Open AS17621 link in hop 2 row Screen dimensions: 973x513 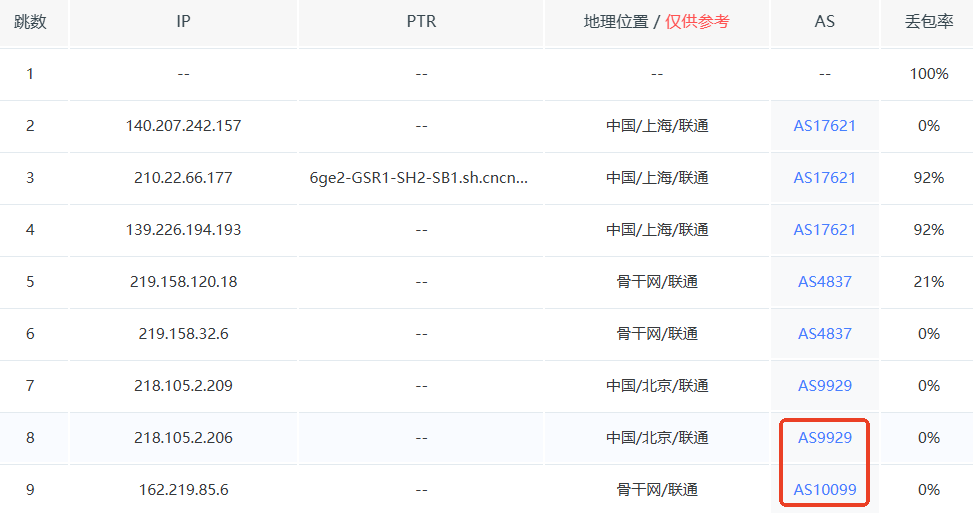(824, 126)
